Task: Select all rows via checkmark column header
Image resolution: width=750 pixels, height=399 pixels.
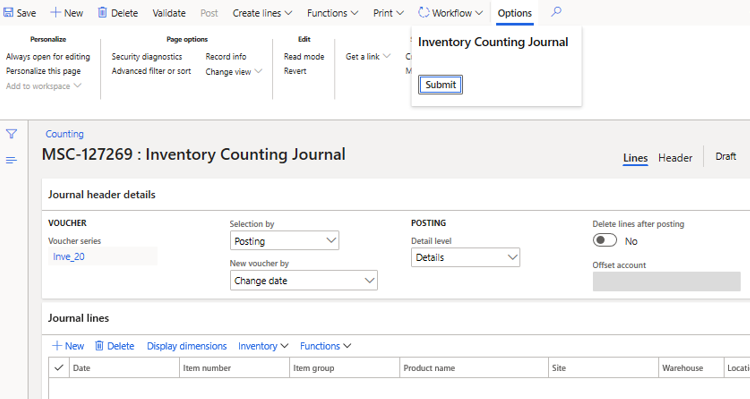Action: point(59,367)
